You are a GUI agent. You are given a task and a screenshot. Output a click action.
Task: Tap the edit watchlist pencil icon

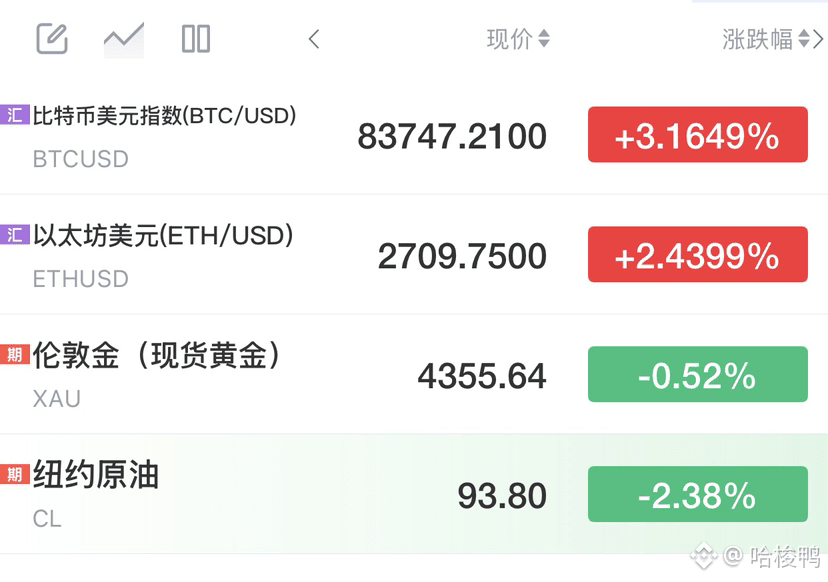(52, 39)
